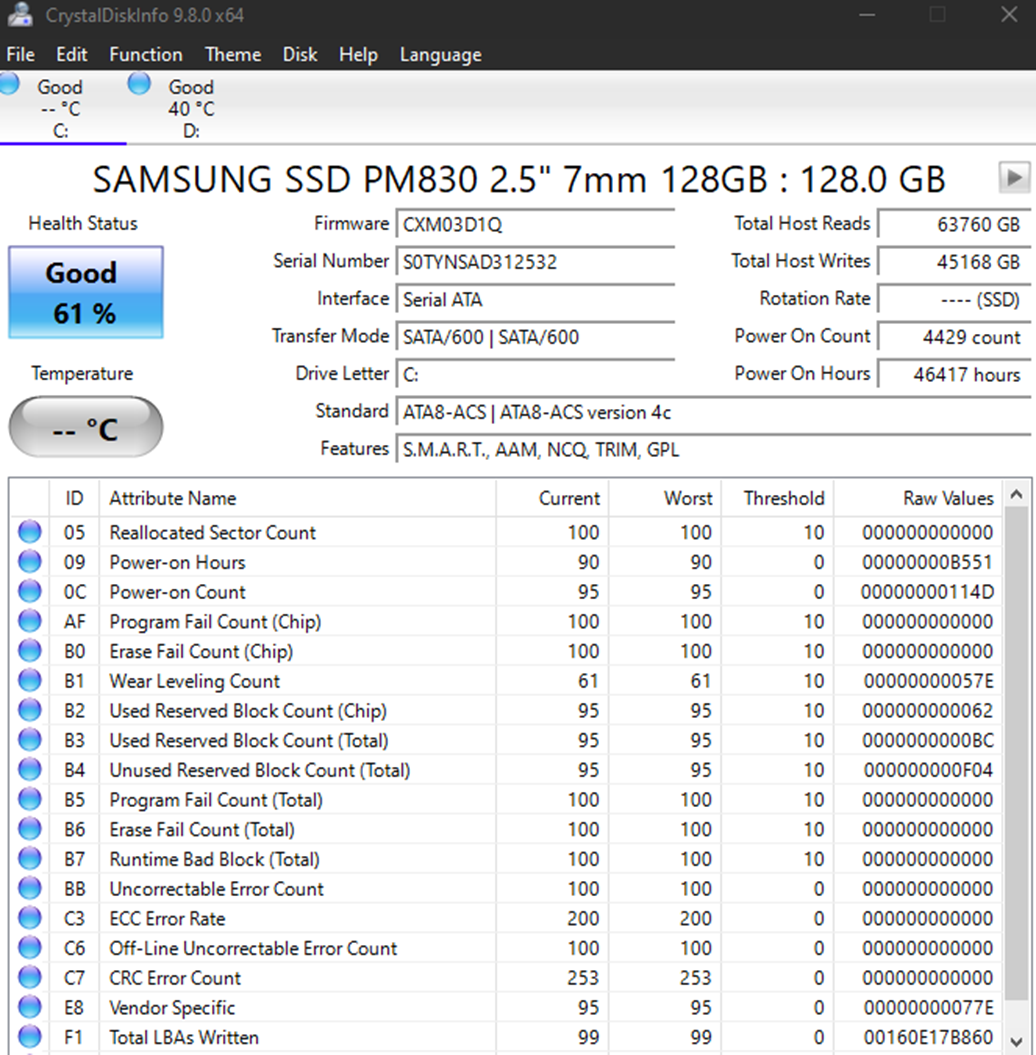Select drive D: status orb icon

139,84
